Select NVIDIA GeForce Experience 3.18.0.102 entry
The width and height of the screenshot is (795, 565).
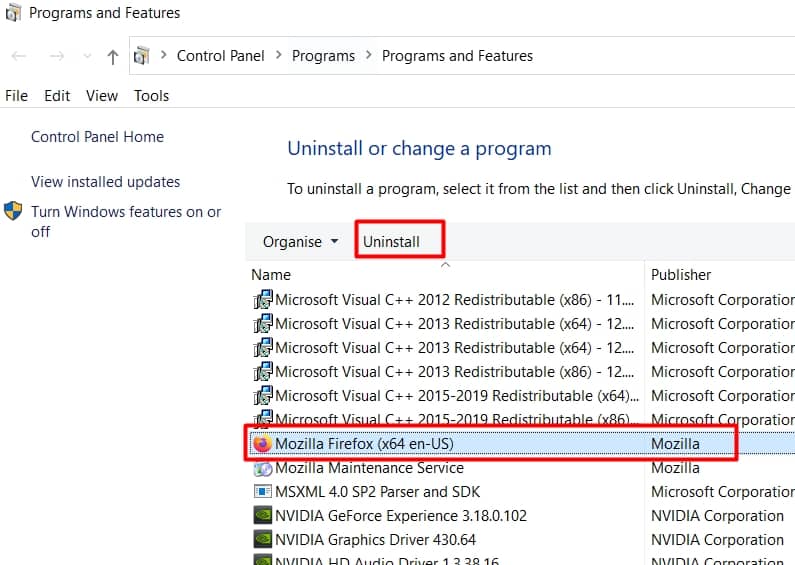click(x=401, y=516)
